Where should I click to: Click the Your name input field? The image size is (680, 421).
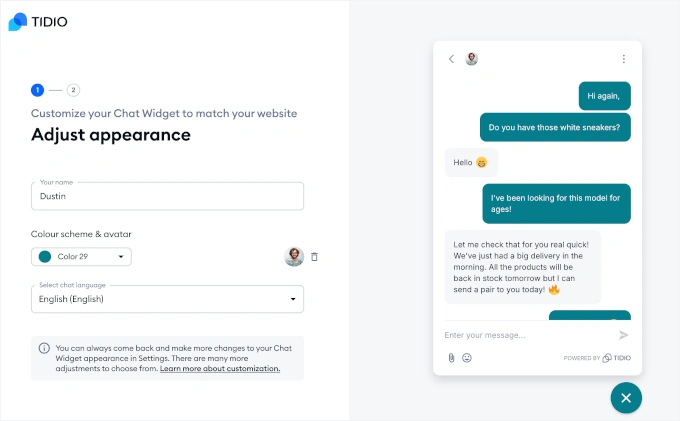167,196
